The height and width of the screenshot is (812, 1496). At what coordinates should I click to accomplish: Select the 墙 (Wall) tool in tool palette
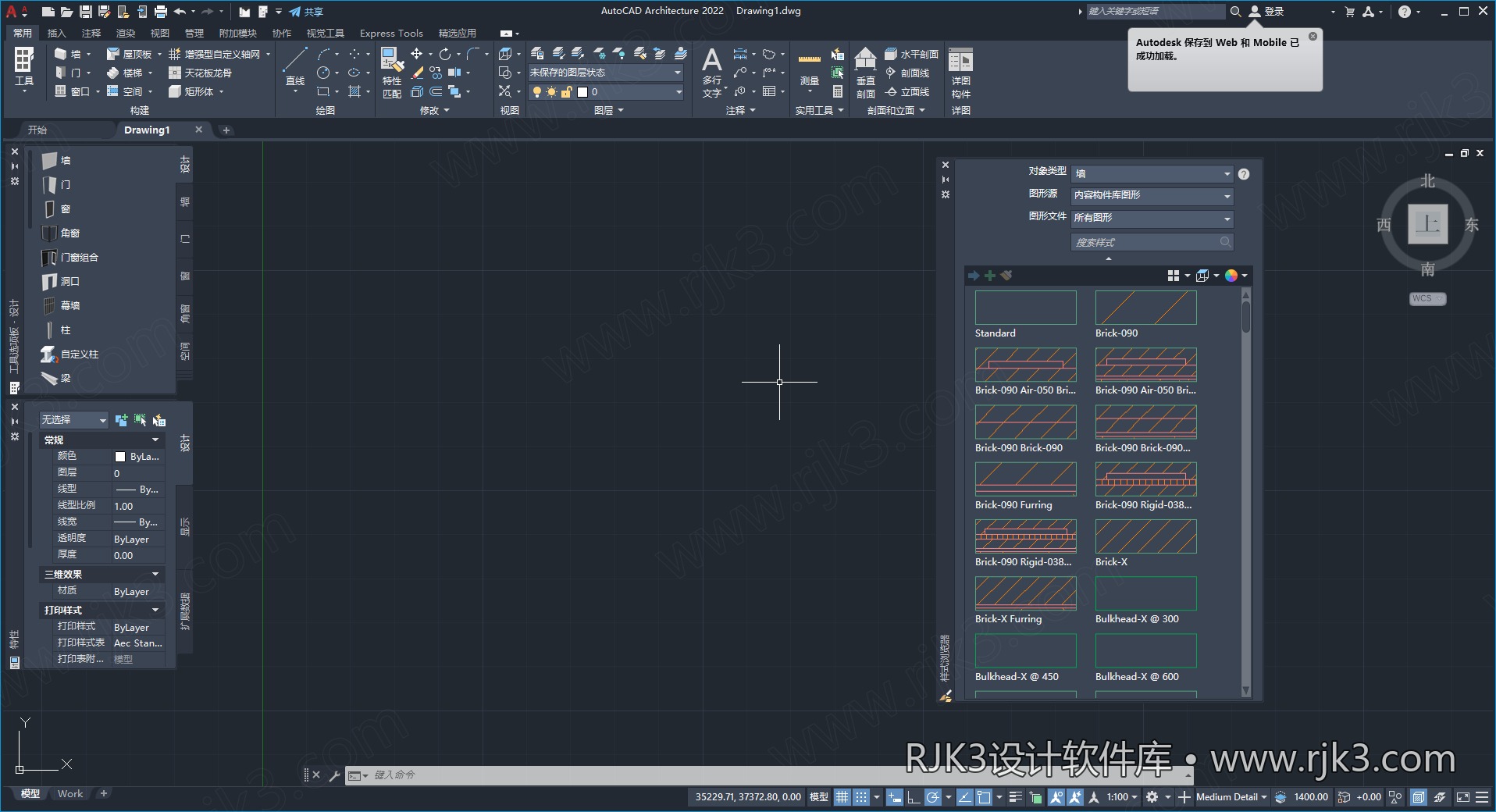[x=56, y=160]
